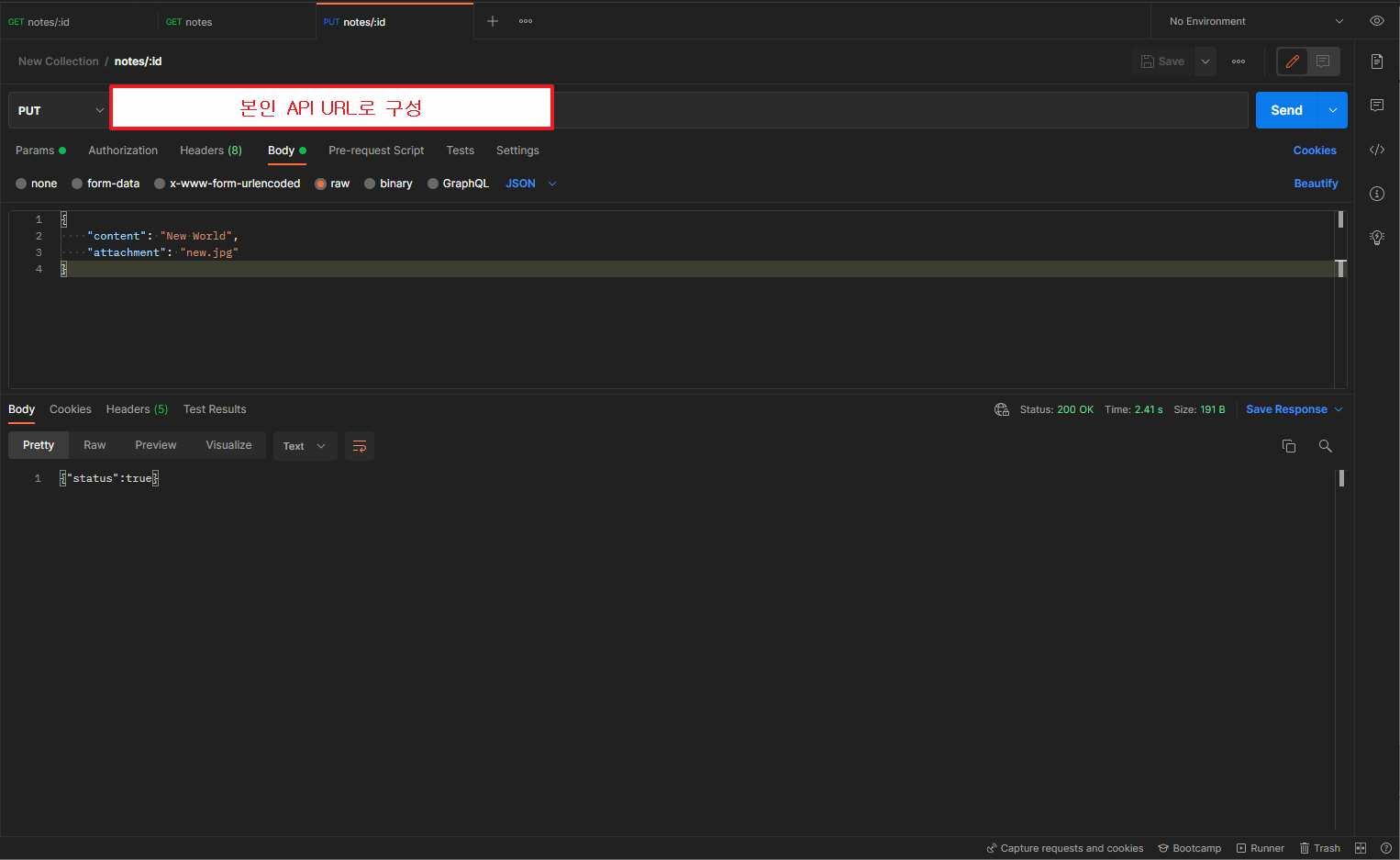Copy the response body to clipboard
The width and height of the screenshot is (1400, 860).
click(1289, 446)
